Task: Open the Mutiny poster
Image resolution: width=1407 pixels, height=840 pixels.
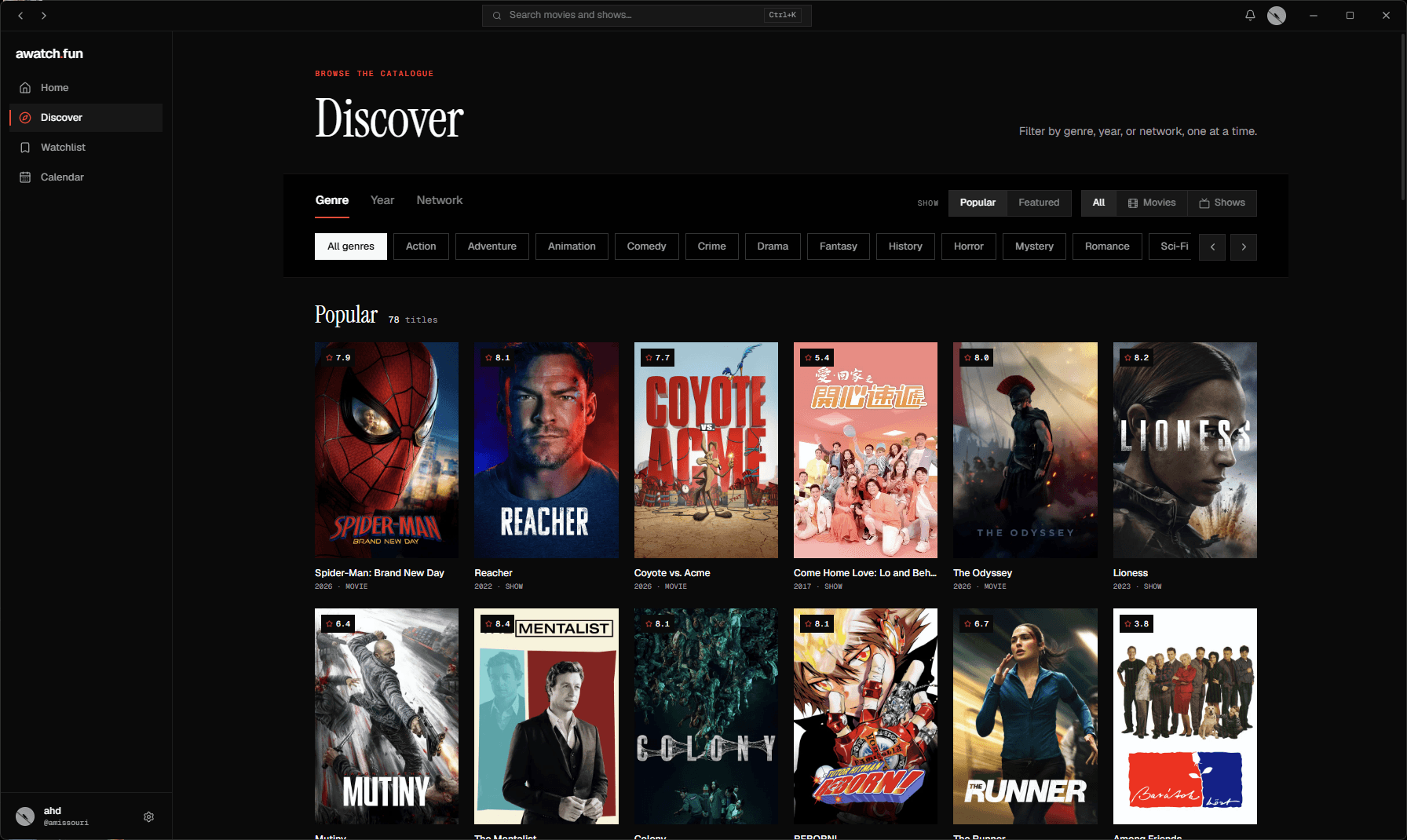Action: (386, 716)
